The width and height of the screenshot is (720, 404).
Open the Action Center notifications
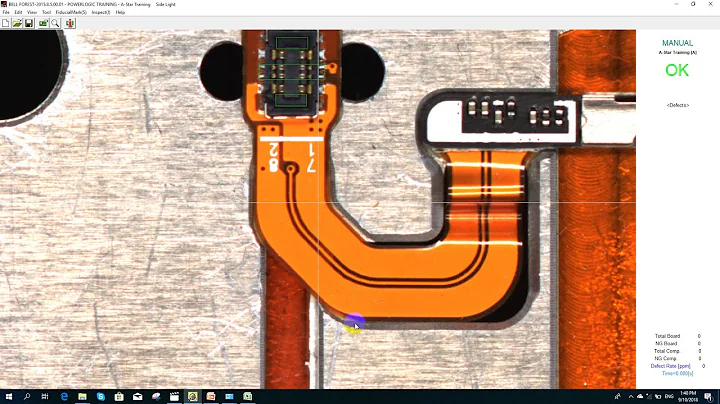tap(709, 396)
